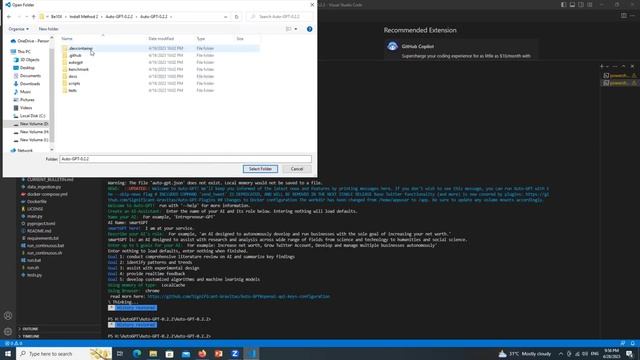
Task: Sort by Name column header
Action: pyautogui.click(x=67, y=38)
